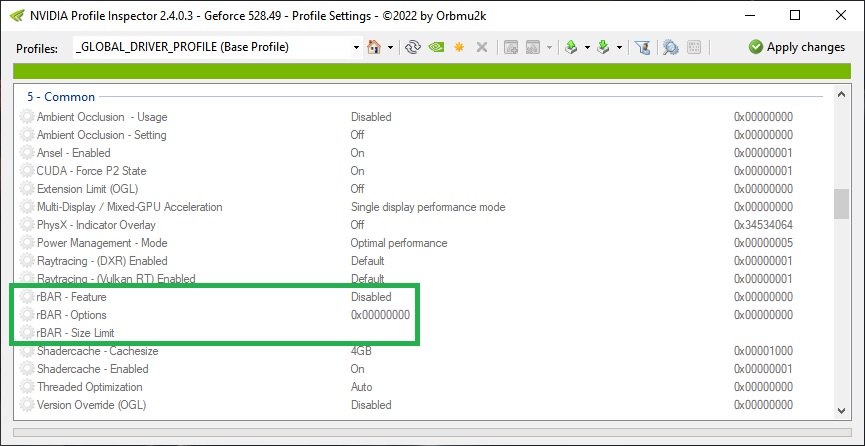The width and height of the screenshot is (865, 446).
Task: Collapse the 5 - Common section header
Action: (x=61, y=97)
